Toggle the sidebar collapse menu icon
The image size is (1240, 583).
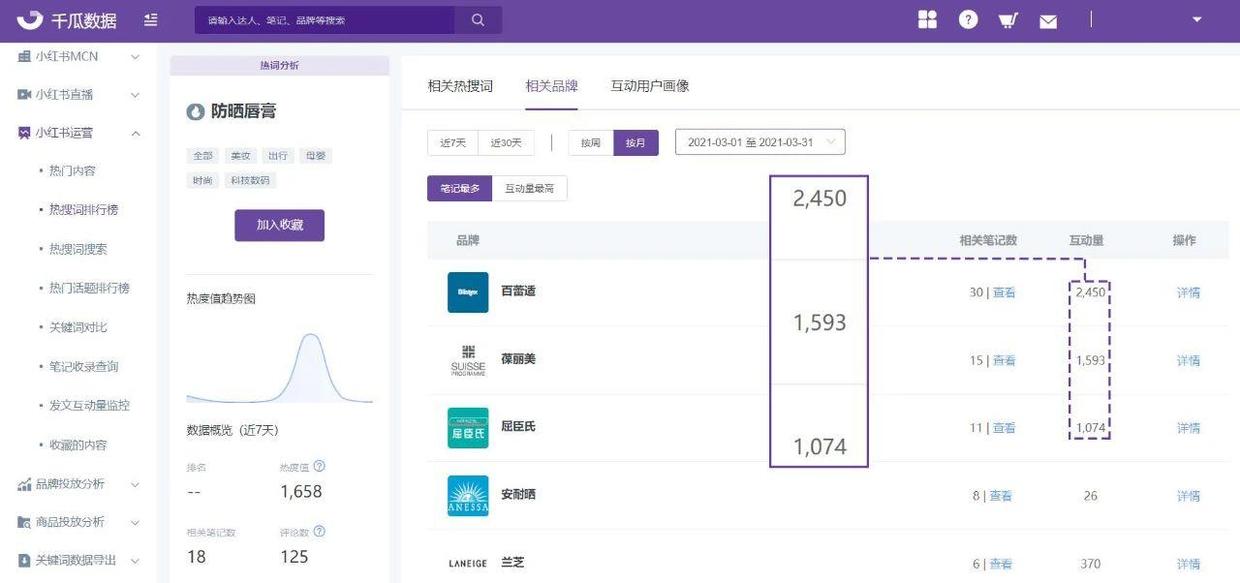click(150, 20)
